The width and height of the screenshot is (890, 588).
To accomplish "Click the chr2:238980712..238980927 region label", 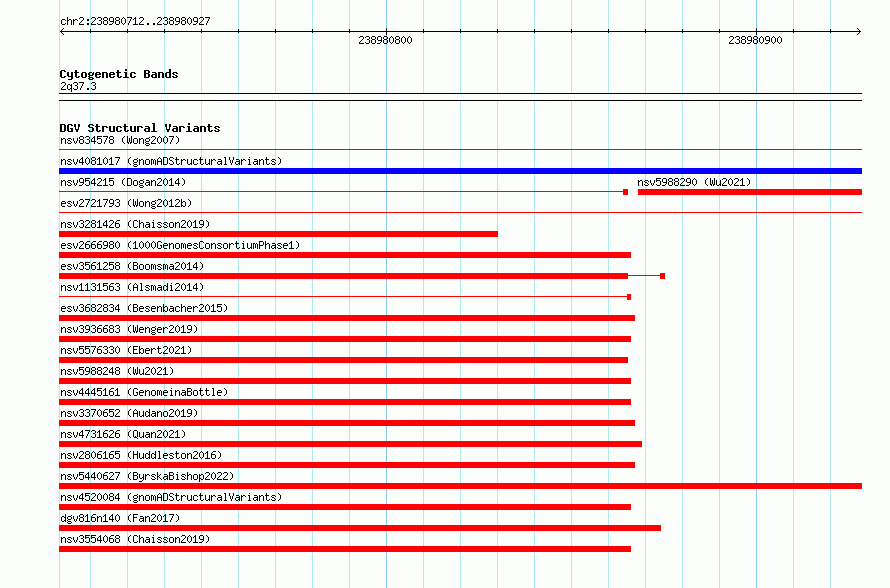I will point(135,22).
